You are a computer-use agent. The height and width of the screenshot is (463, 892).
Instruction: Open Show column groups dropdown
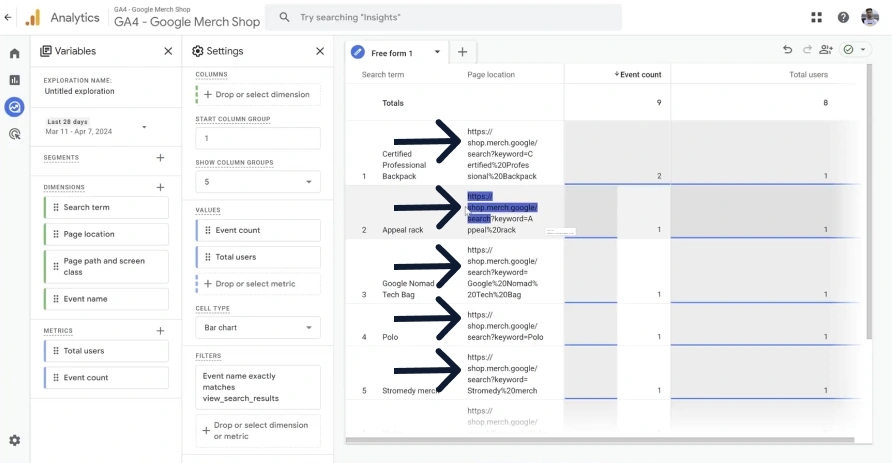click(x=258, y=182)
